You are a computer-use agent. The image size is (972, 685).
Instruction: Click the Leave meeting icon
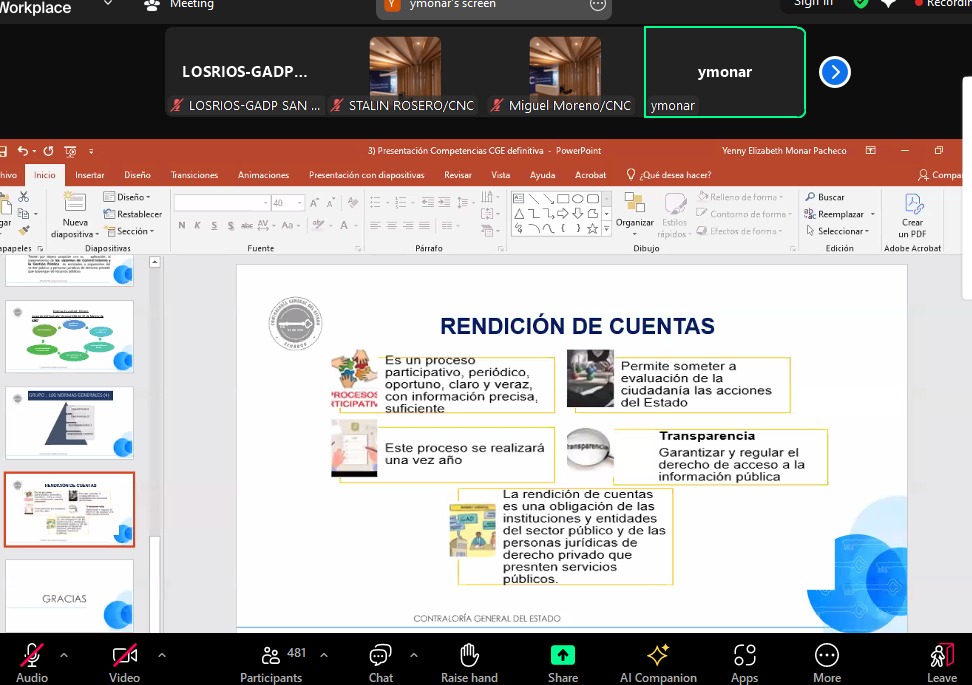(941, 656)
